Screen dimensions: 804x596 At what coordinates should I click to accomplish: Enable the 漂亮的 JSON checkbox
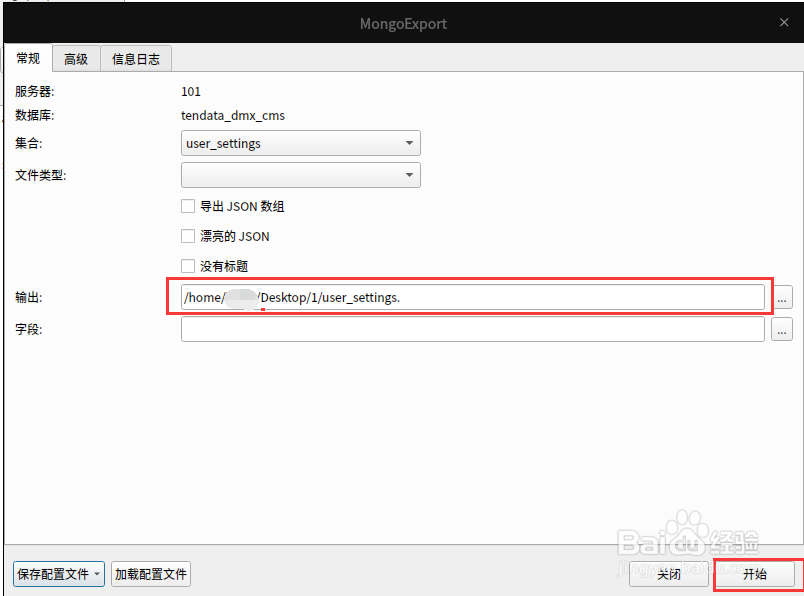188,236
